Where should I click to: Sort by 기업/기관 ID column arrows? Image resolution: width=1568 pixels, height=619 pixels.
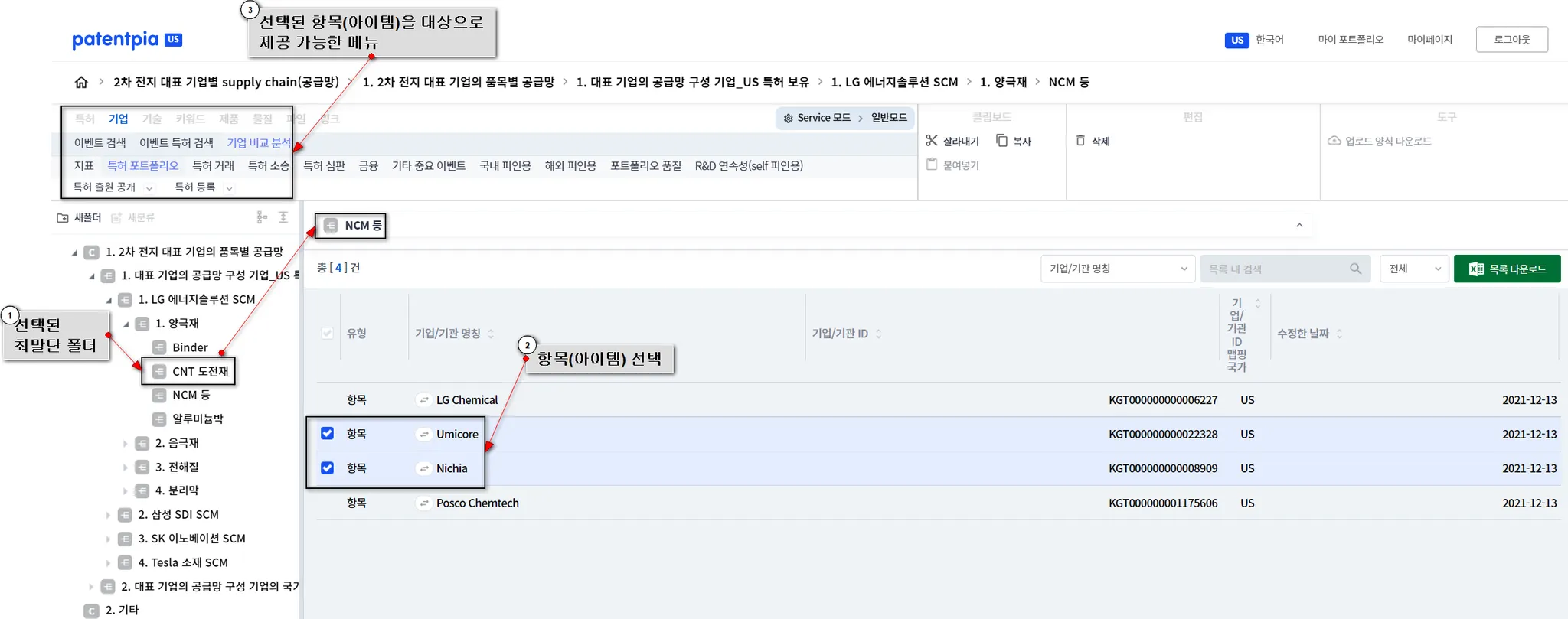pos(879,334)
